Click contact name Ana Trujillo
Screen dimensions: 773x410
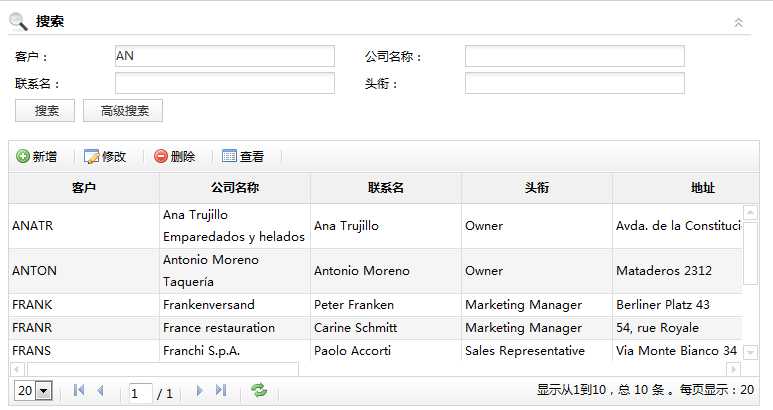point(346,226)
